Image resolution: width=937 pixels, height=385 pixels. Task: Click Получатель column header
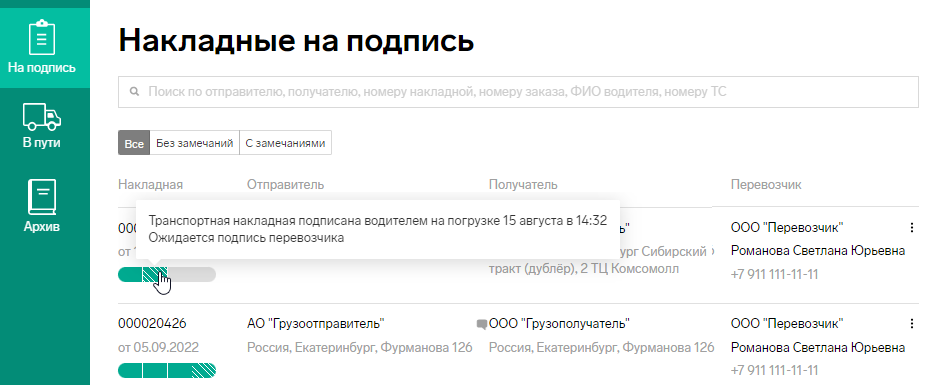pos(523,185)
